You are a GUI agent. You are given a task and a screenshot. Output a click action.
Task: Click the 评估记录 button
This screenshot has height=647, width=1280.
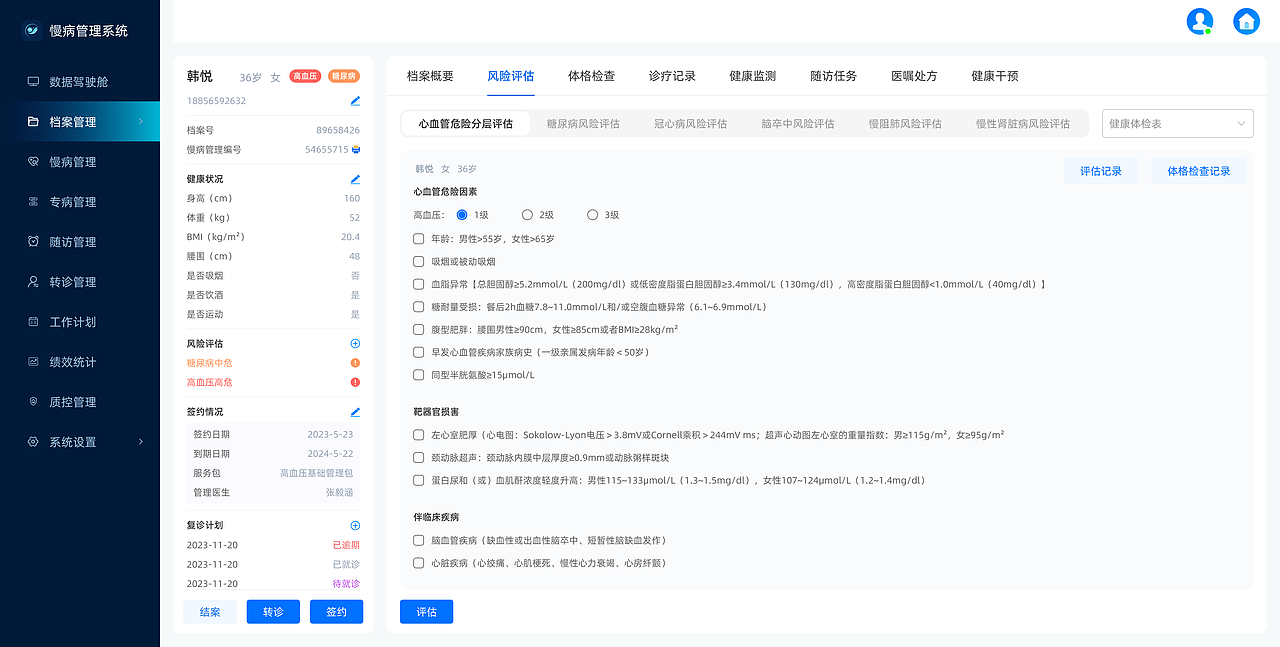pyautogui.click(x=1100, y=171)
